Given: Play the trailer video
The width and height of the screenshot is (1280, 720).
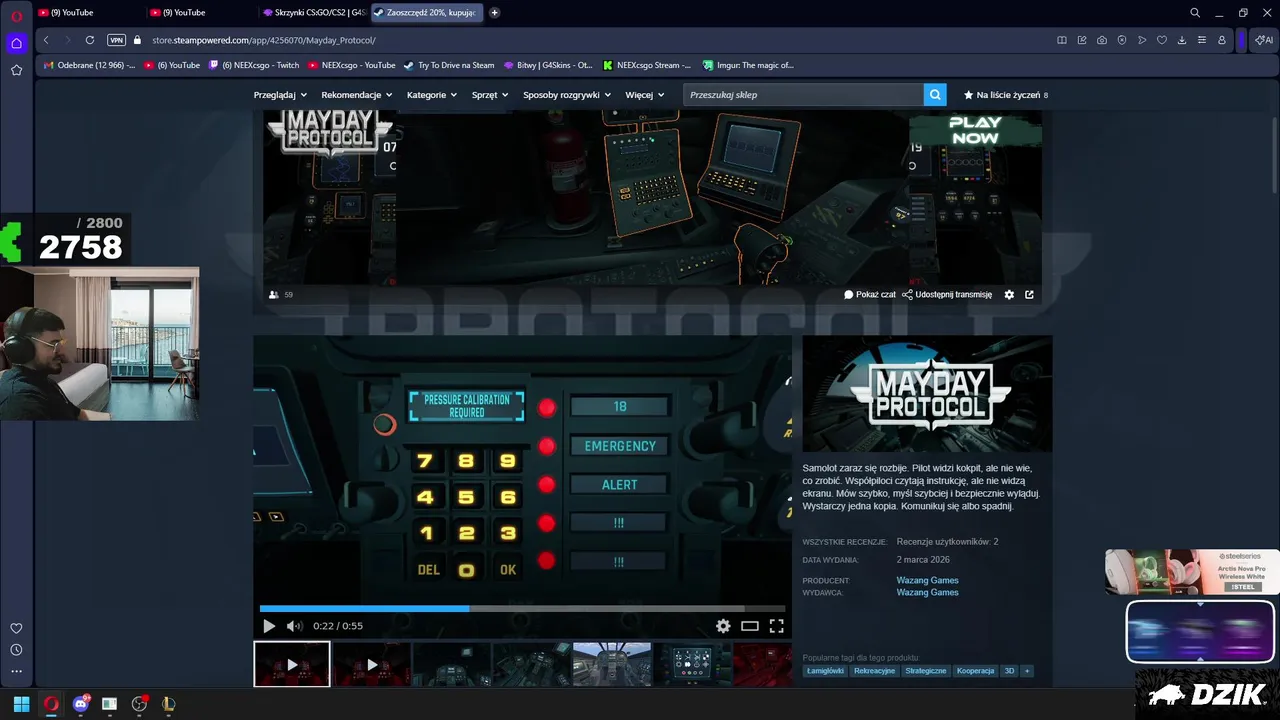Looking at the screenshot, I should coord(269,626).
